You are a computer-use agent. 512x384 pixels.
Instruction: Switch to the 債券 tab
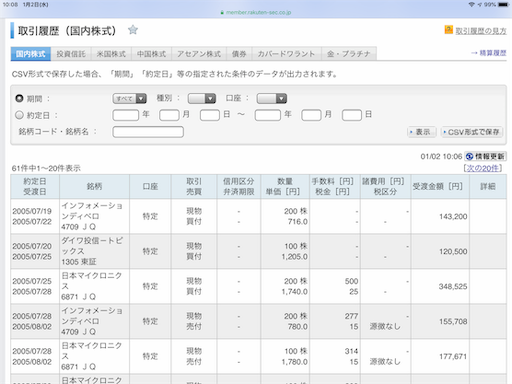click(x=239, y=54)
